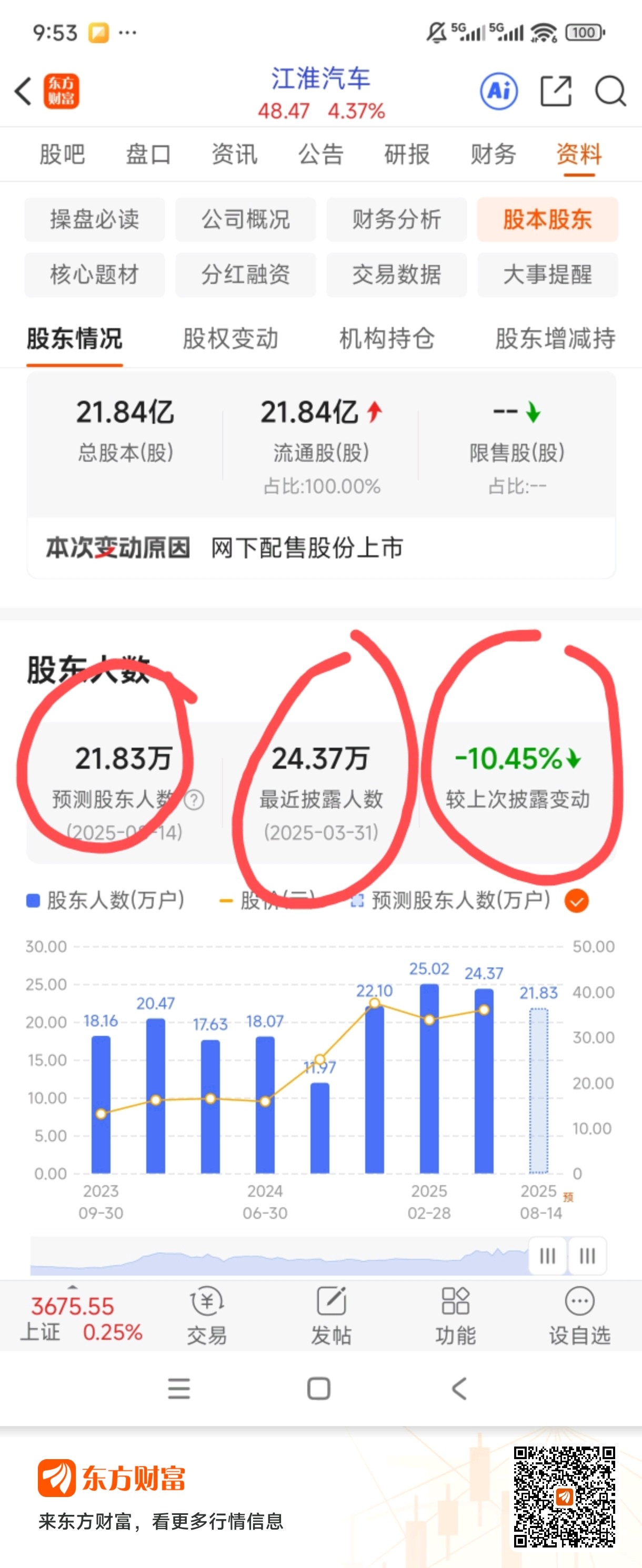The image size is (642, 1568).
Task: Tap the 设自选 bubble icon
Action: click(579, 1301)
